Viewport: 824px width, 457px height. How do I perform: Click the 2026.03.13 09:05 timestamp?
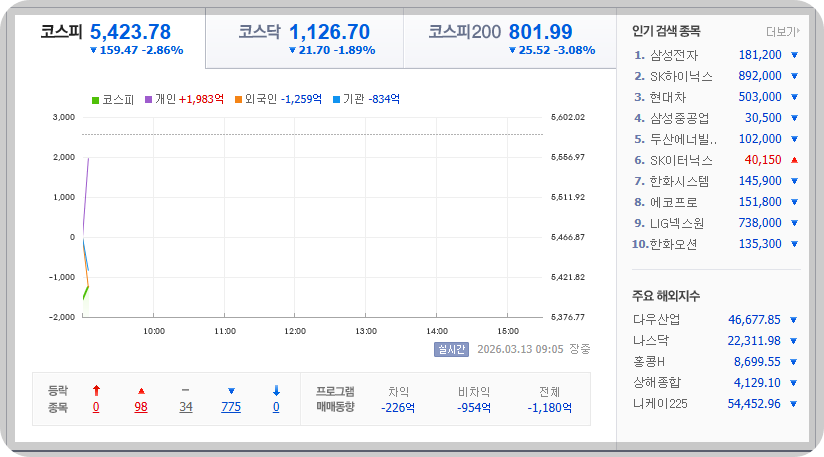click(520, 349)
